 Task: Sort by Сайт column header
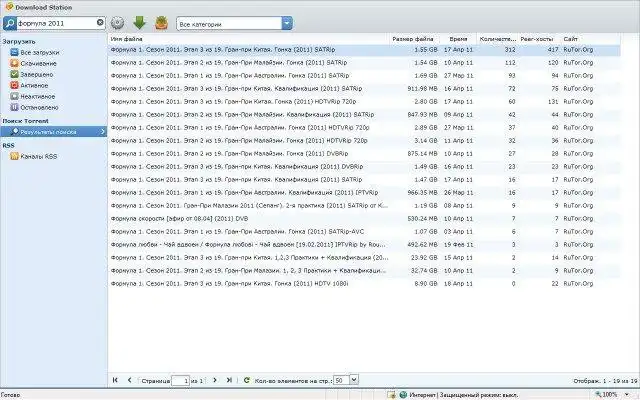click(590, 39)
